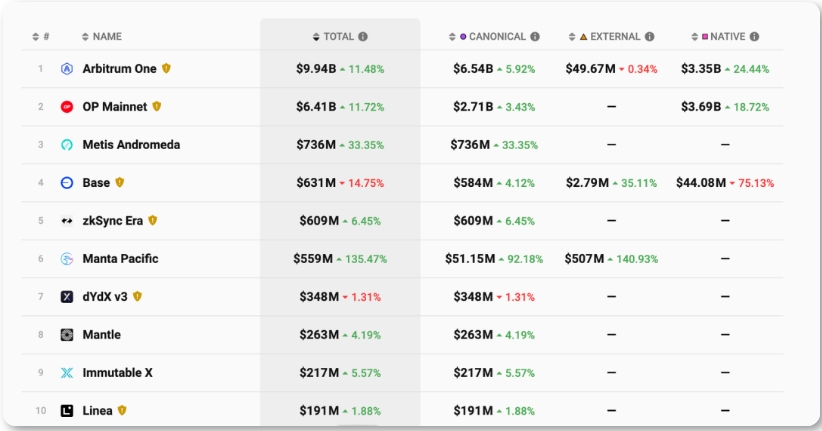Click the shield badge beside Base
The image size is (822, 431).
[x=120, y=182]
